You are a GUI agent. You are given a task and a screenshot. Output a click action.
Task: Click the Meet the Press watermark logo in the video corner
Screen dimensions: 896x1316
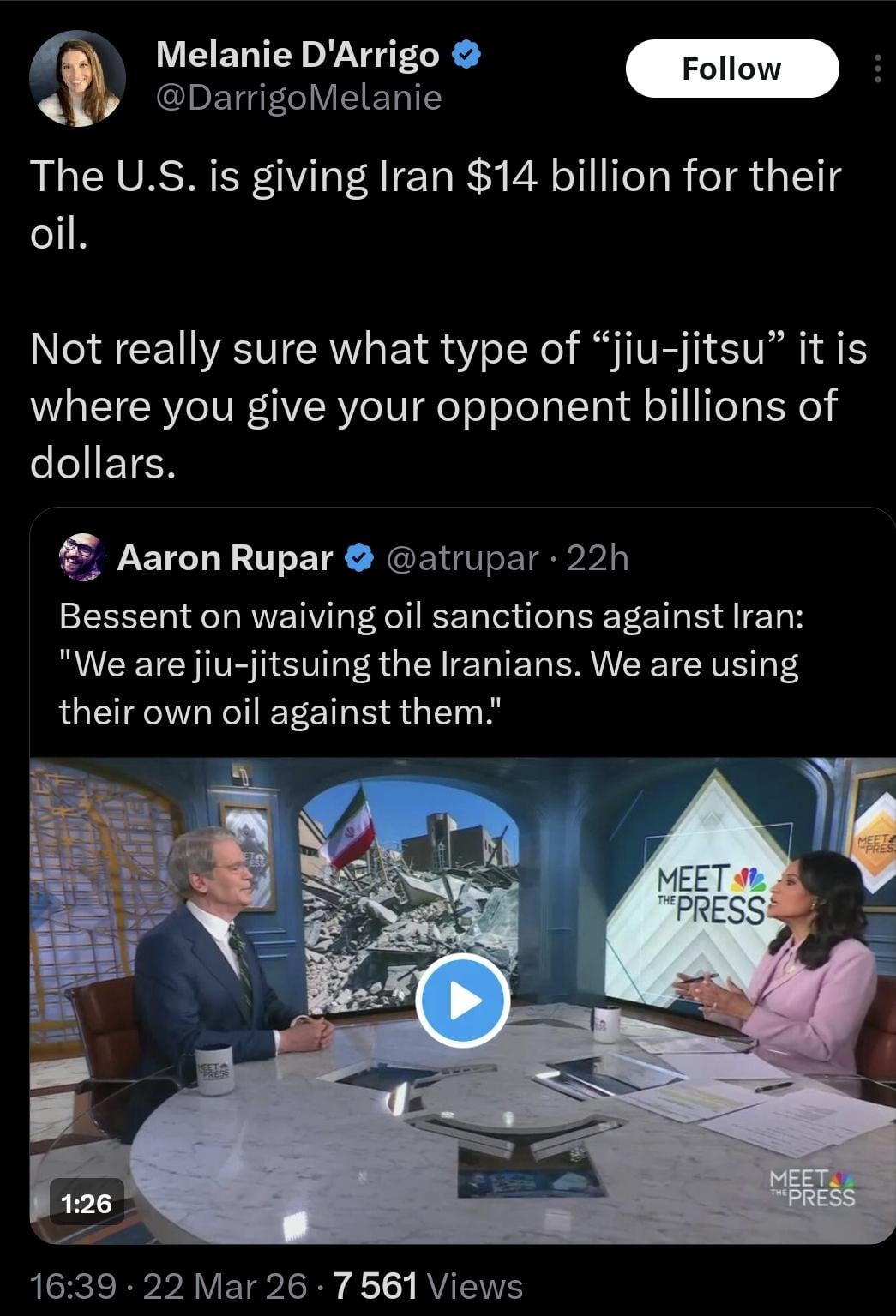tap(811, 1188)
